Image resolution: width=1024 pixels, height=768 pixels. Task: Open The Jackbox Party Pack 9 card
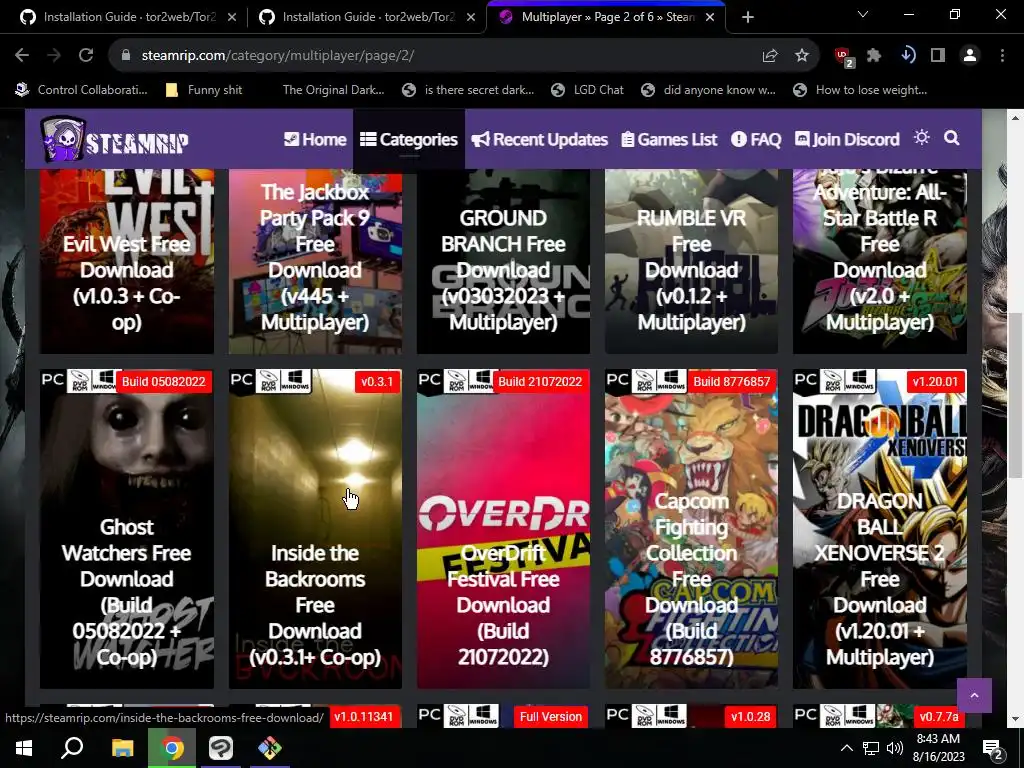(315, 261)
